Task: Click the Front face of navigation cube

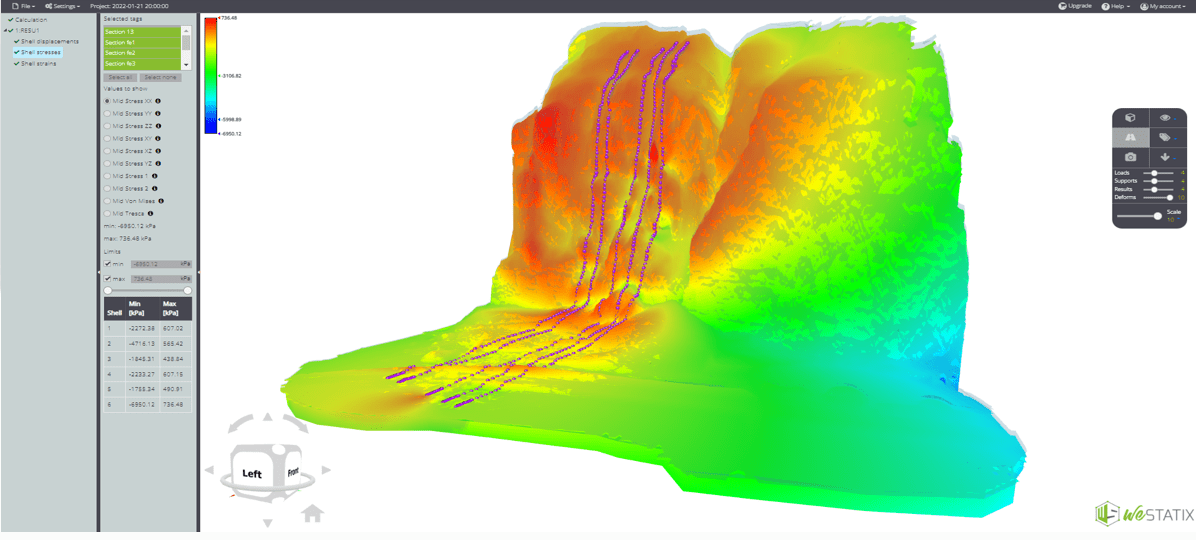Action: (292, 472)
